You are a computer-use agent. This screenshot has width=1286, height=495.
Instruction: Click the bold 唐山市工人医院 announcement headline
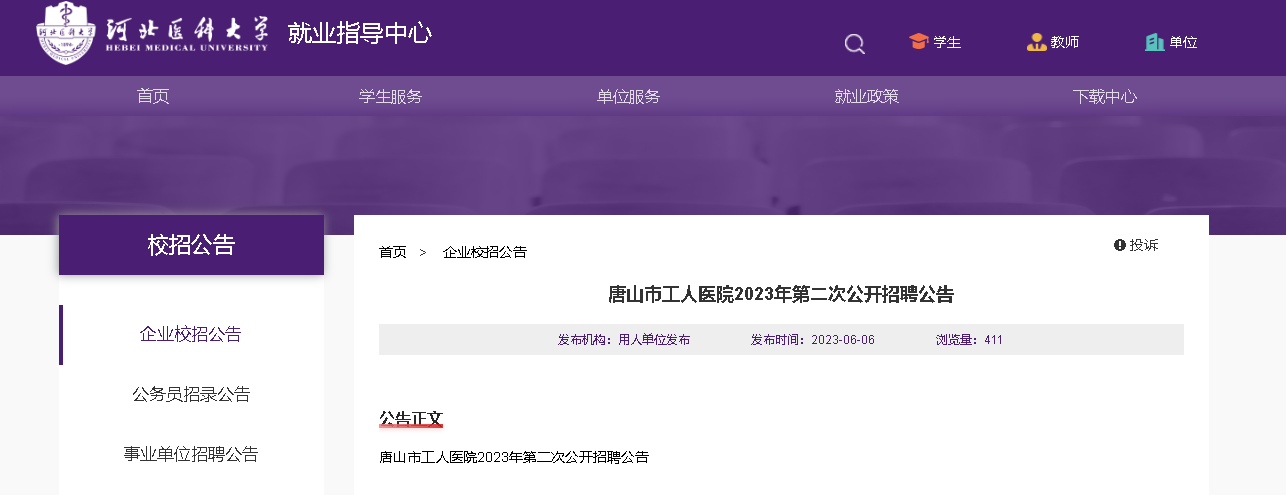pyautogui.click(x=781, y=294)
